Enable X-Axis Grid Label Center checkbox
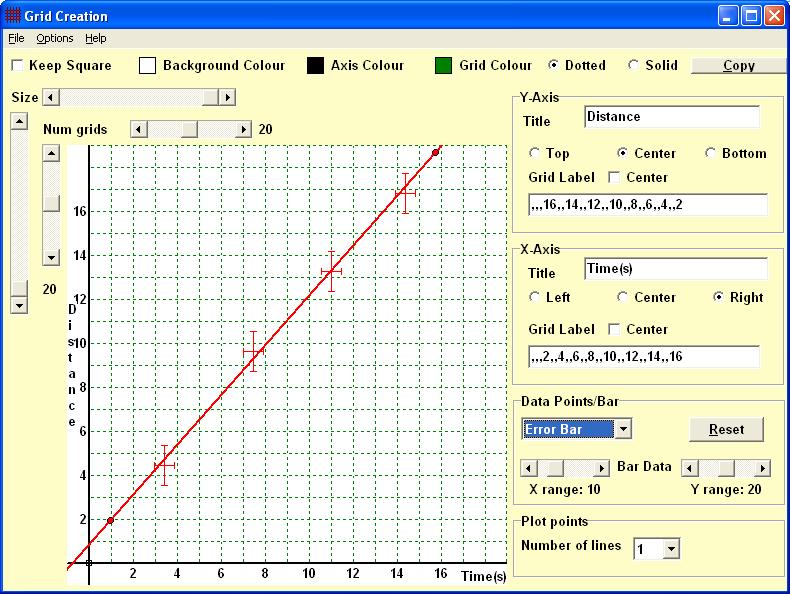 614,329
